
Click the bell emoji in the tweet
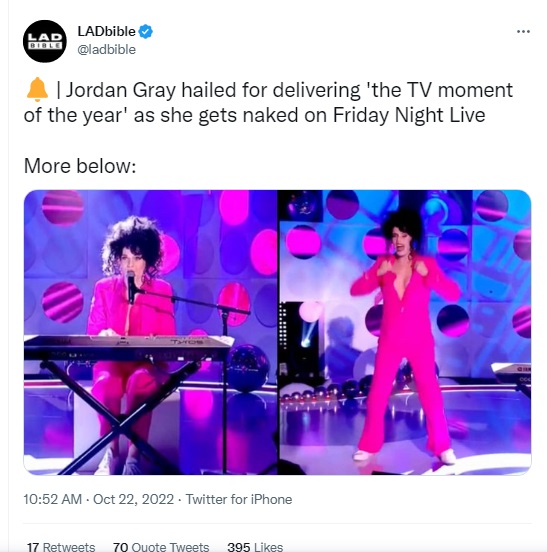coord(37,89)
